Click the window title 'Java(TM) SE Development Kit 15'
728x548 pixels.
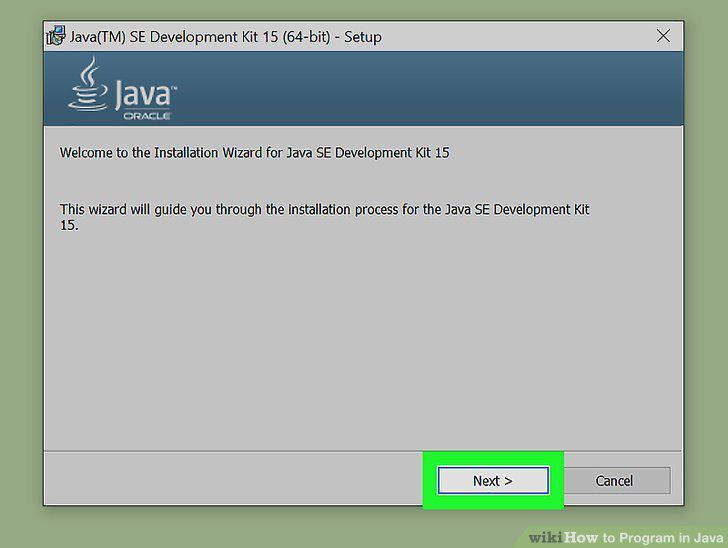click(x=174, y=37)
